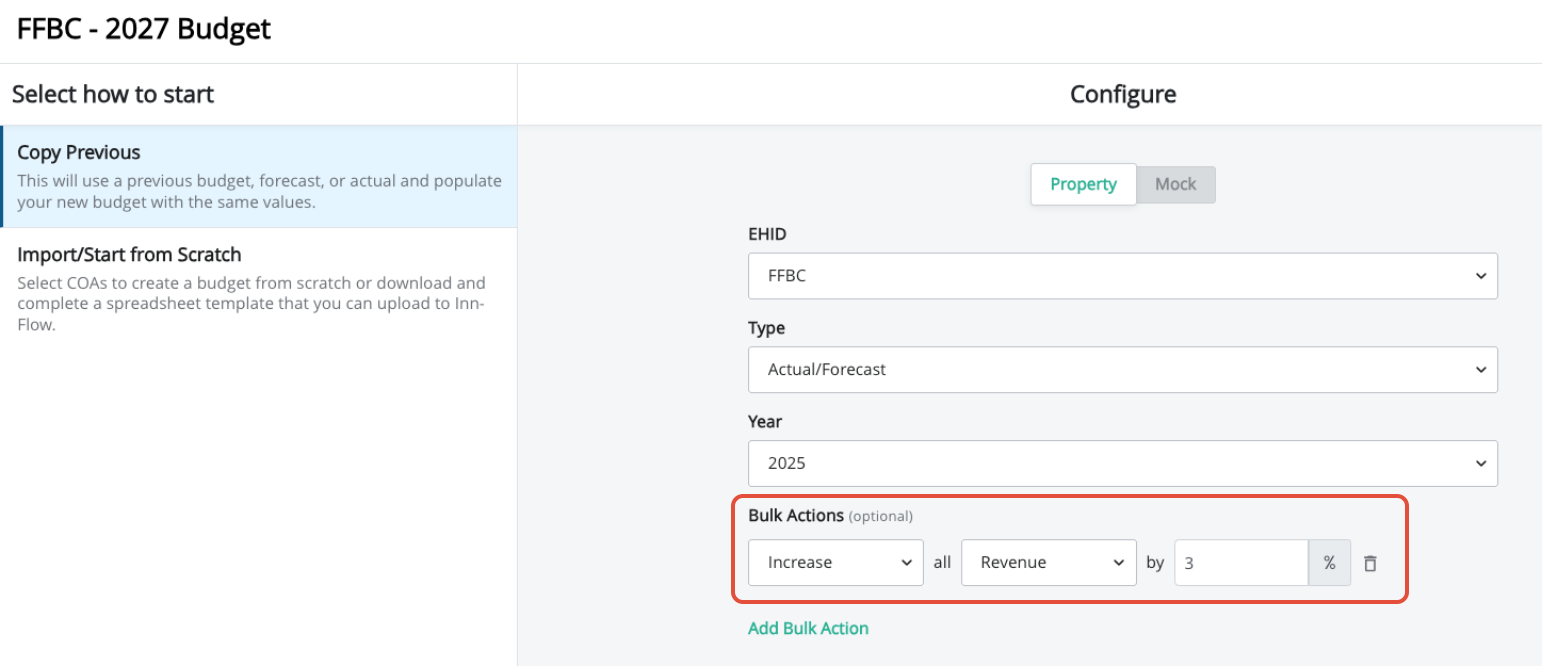Screen dimensions: 1542x666
Task: Switch to the Property toggle option
Action: coord(1083,184)
